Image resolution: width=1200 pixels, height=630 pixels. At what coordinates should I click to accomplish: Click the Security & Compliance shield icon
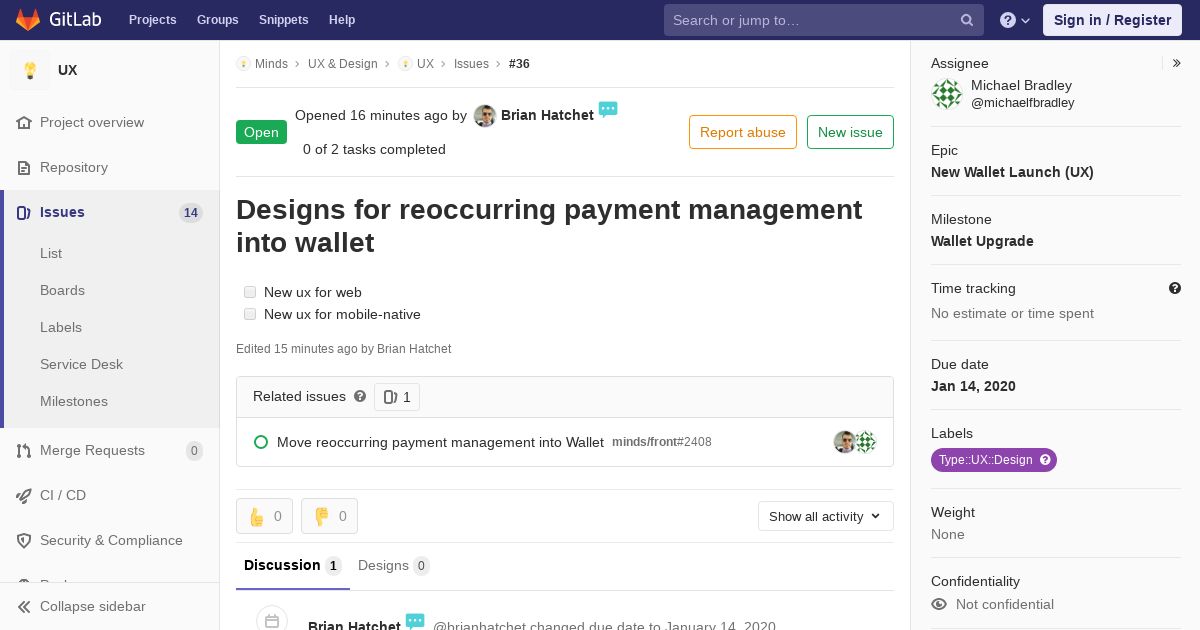click(x=24, y=540)
